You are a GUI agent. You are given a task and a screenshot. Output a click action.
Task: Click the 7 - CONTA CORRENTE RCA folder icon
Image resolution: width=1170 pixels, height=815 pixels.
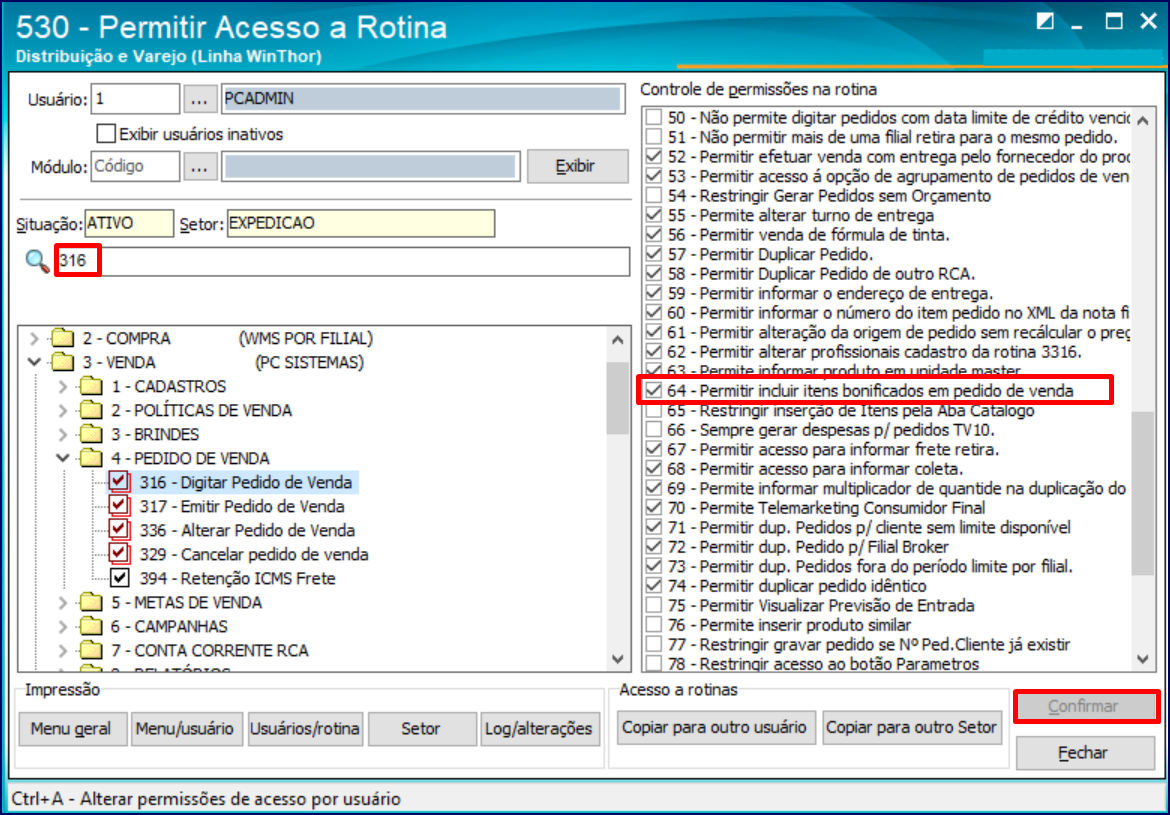click(x=92, y=650)
